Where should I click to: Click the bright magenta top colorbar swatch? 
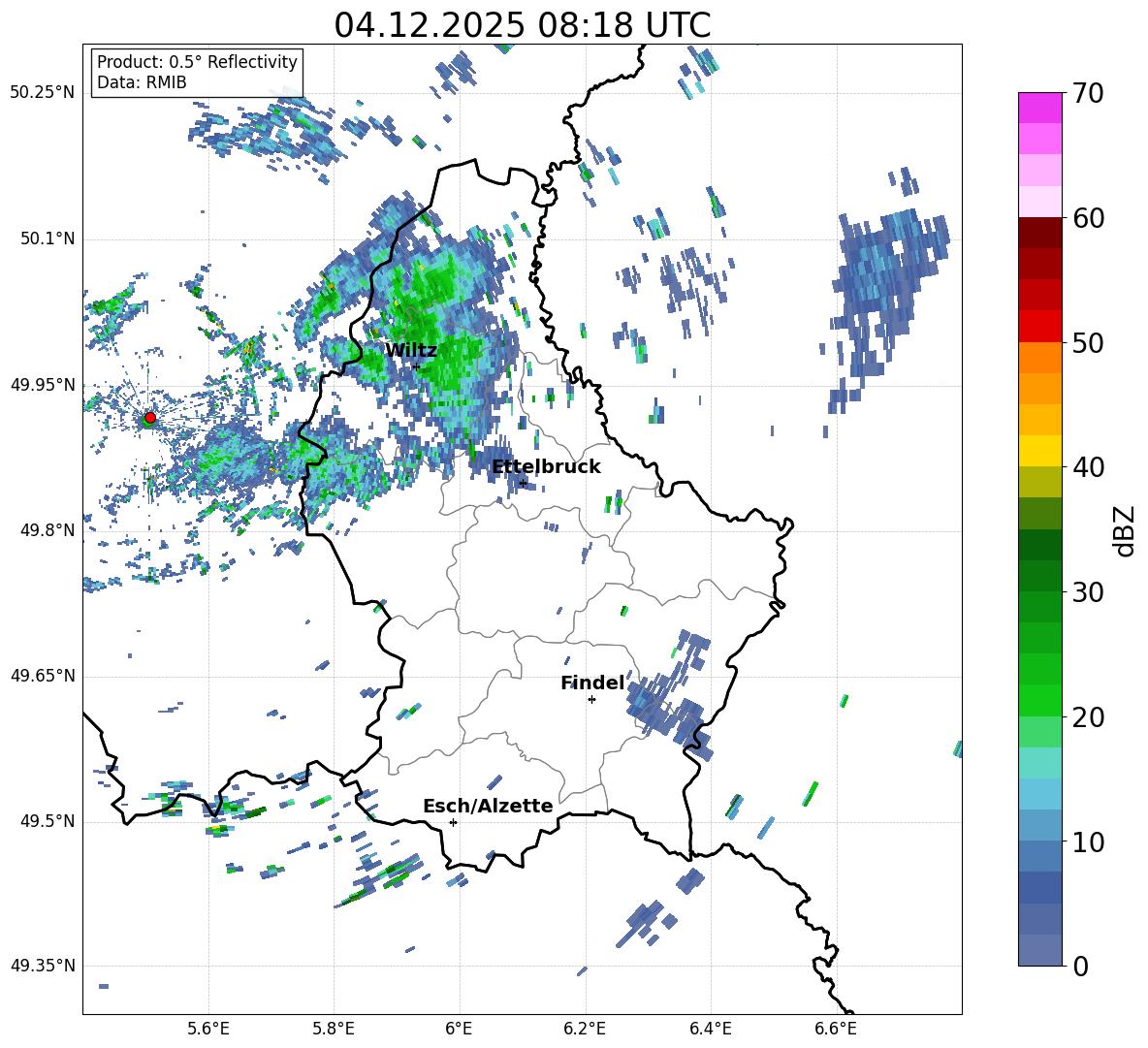1039,108
